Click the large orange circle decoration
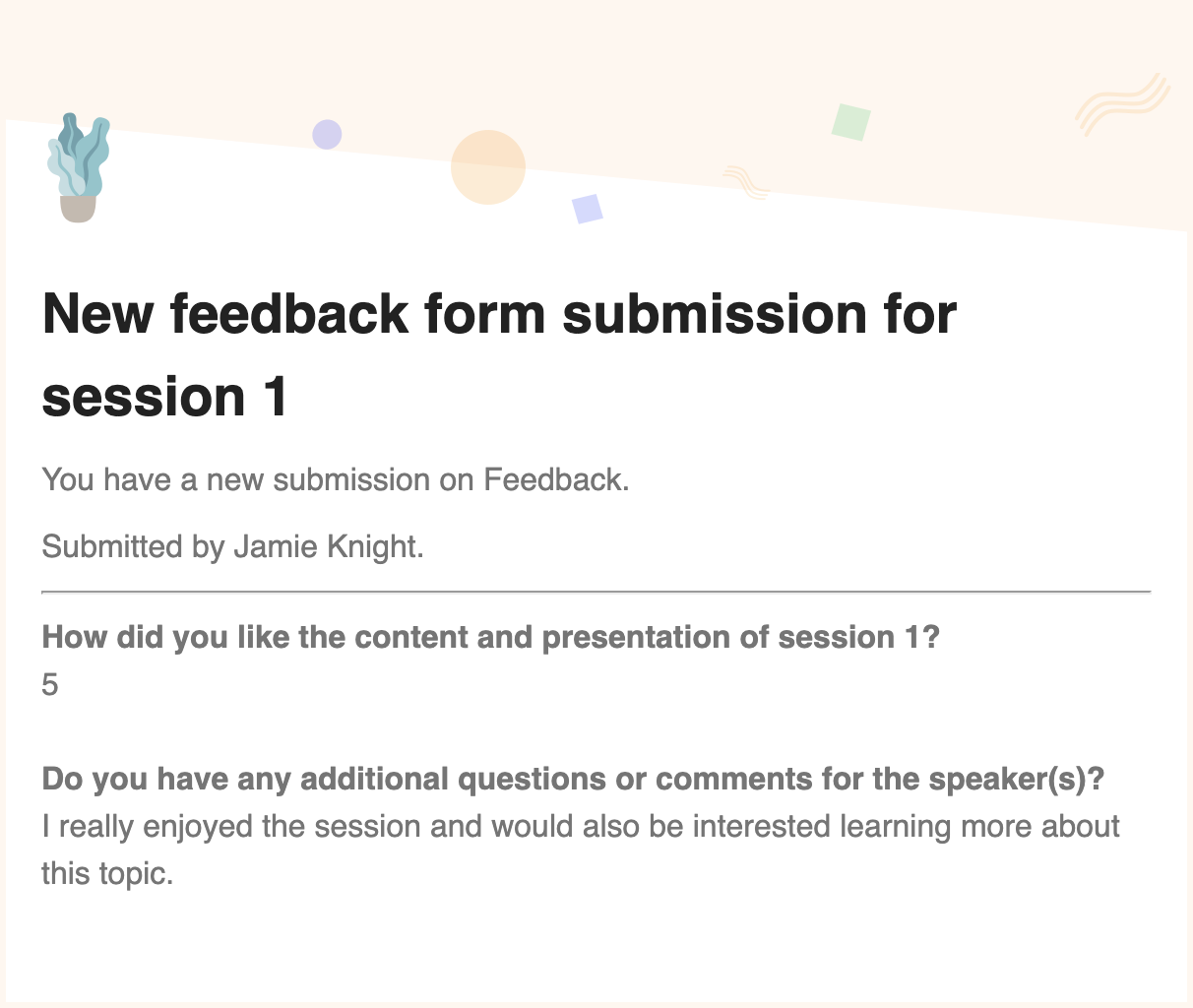This screenshot has height=1008, width=1193. coord(488,167)
